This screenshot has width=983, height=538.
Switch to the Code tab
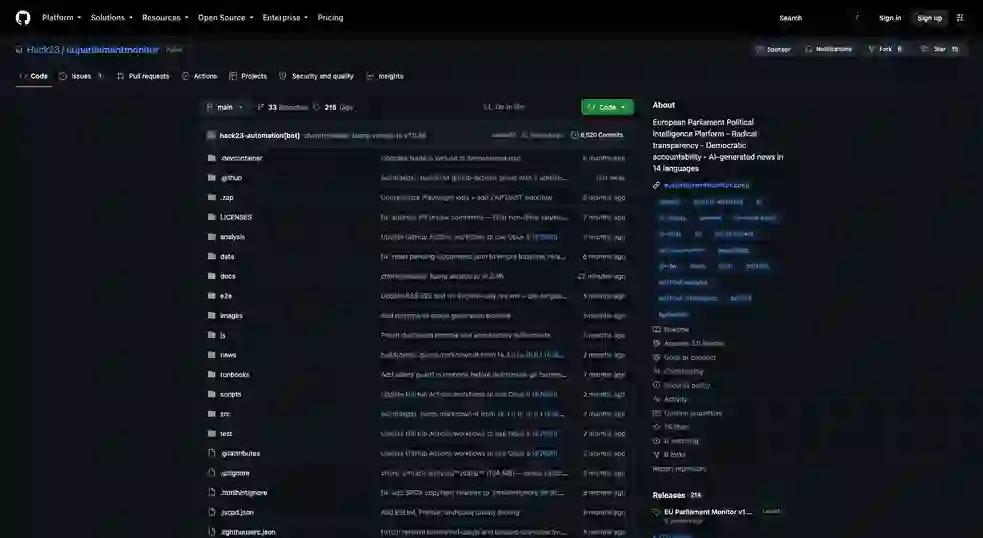34,76
